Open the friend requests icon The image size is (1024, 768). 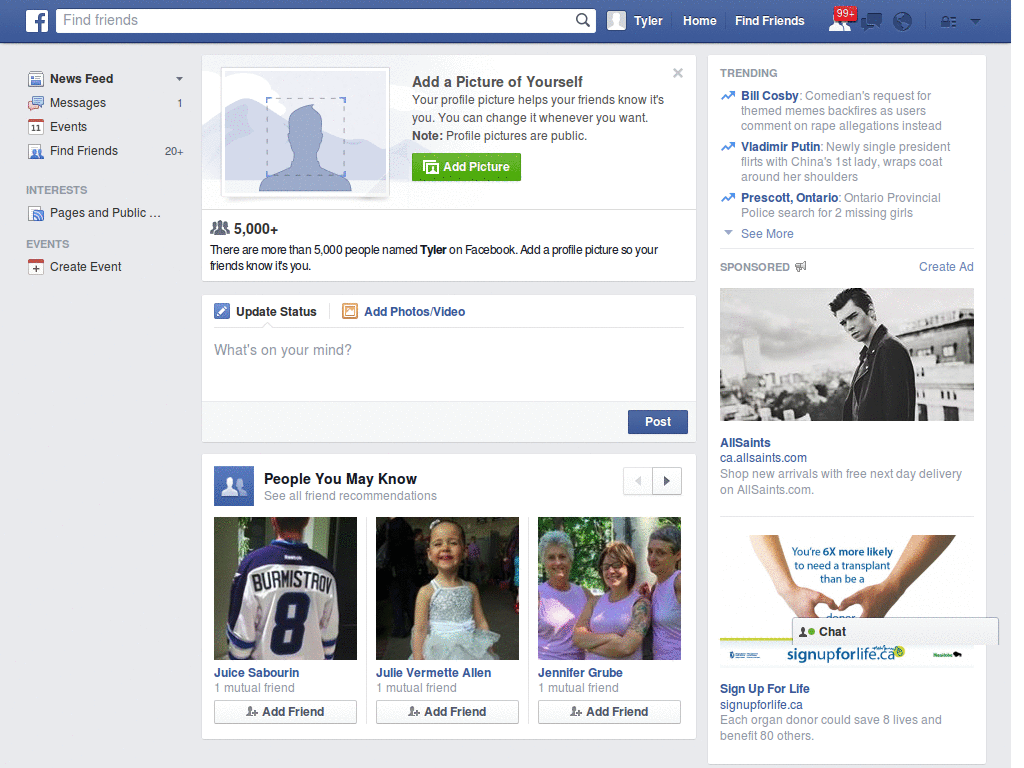point(838,20)
